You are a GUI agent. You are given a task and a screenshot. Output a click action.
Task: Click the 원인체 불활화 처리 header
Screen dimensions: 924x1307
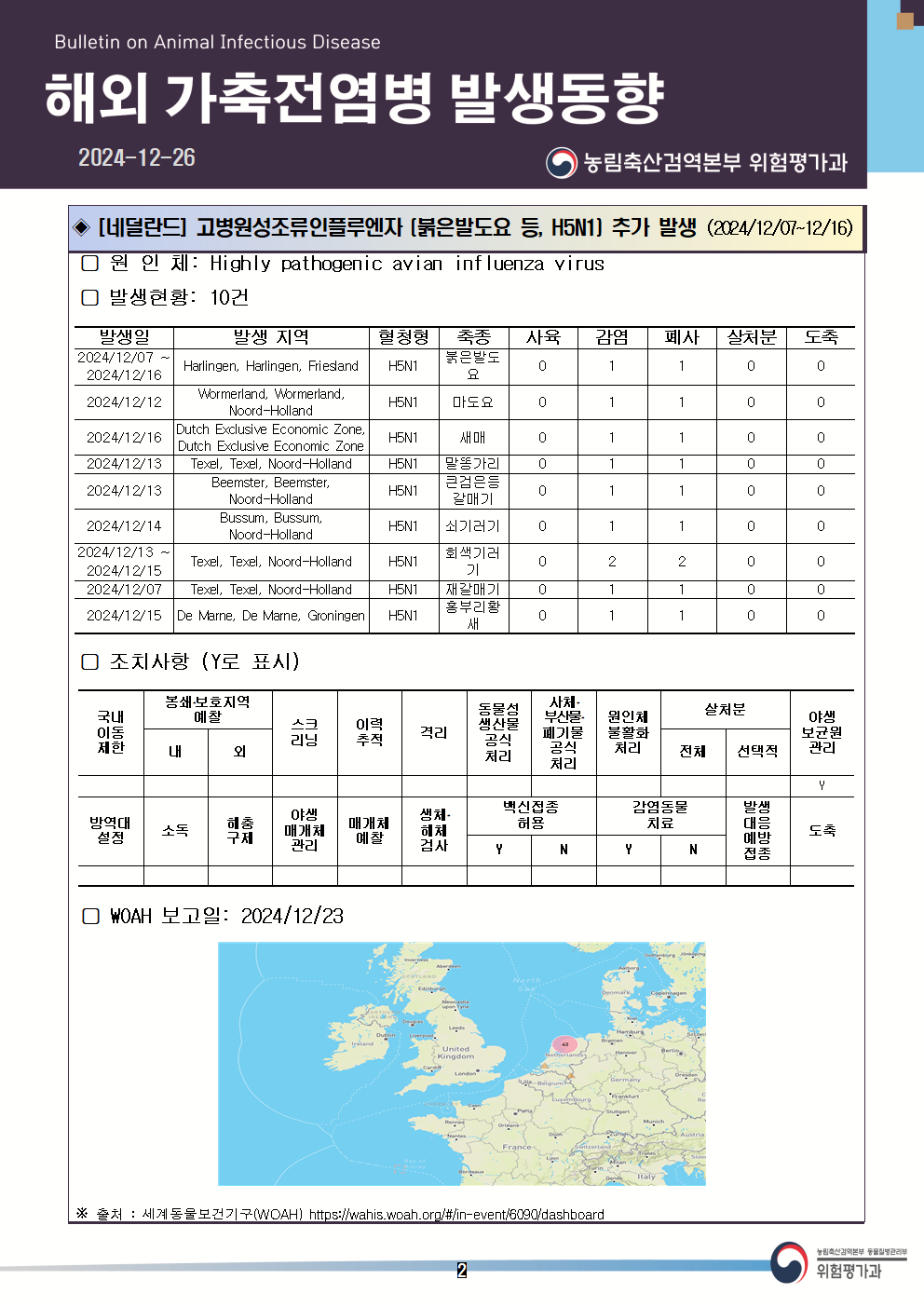pyautogui.click(x=628, y=732)
